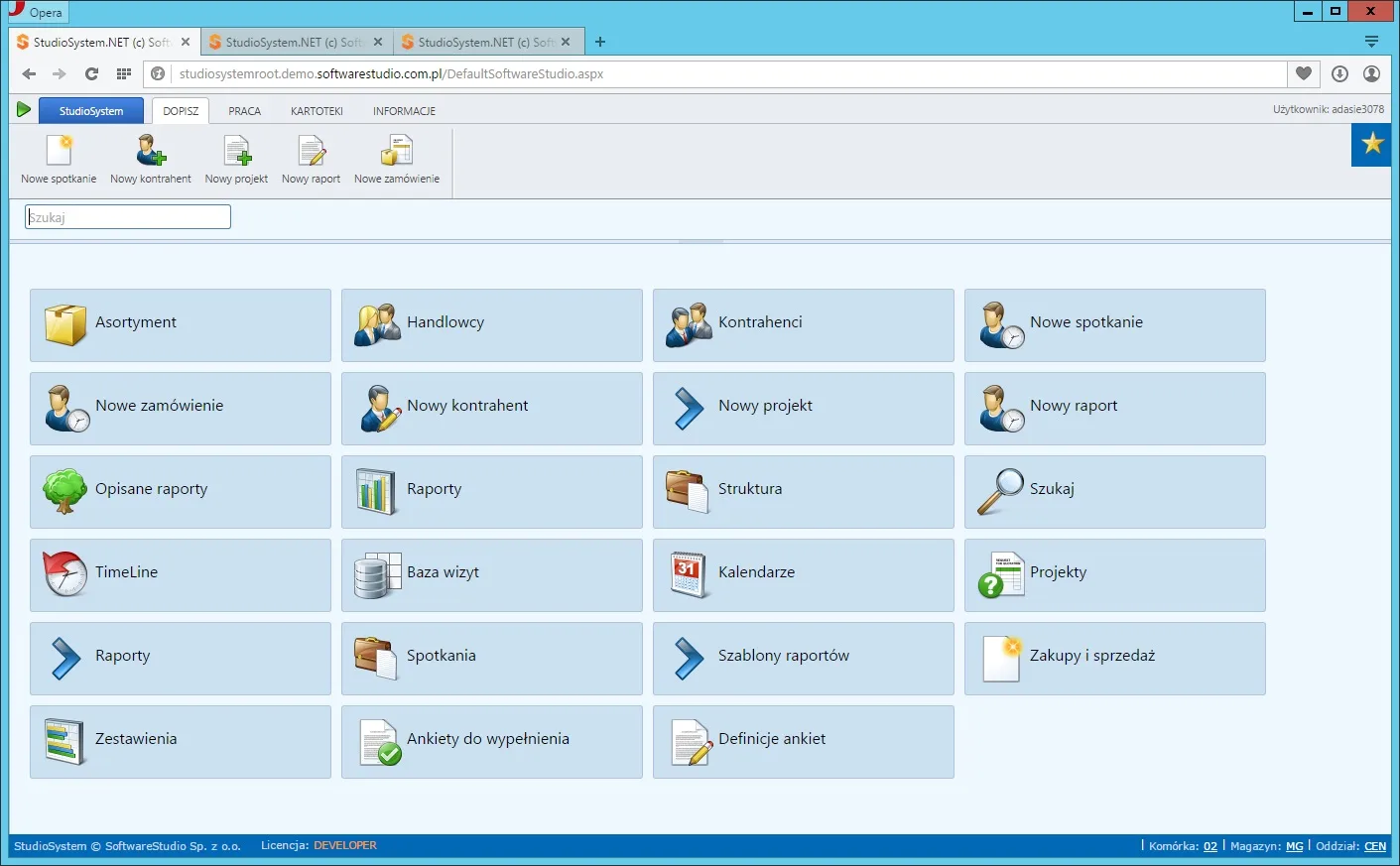The width and height of the screenshot is (1400, 866).
Task: Click the Nowy projekt ribbon icon
Action: [236, 160]
